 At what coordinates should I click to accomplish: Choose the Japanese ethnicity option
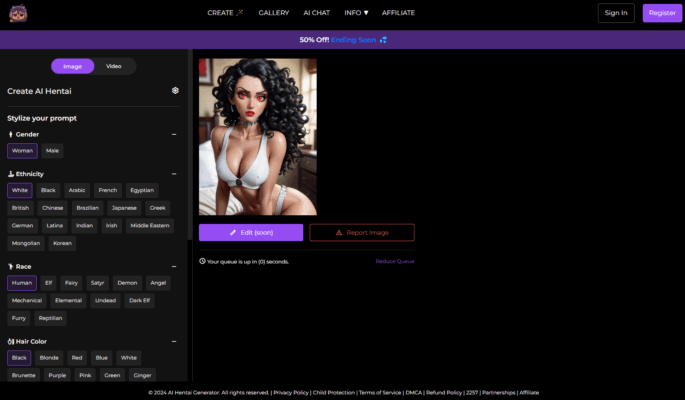[124, 208]
